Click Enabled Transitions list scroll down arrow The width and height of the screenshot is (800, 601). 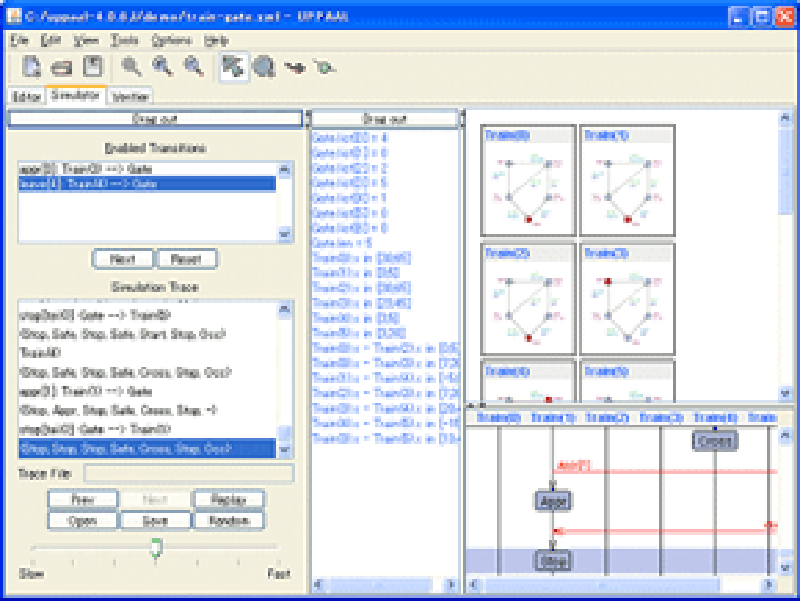[x=285, y=235]
